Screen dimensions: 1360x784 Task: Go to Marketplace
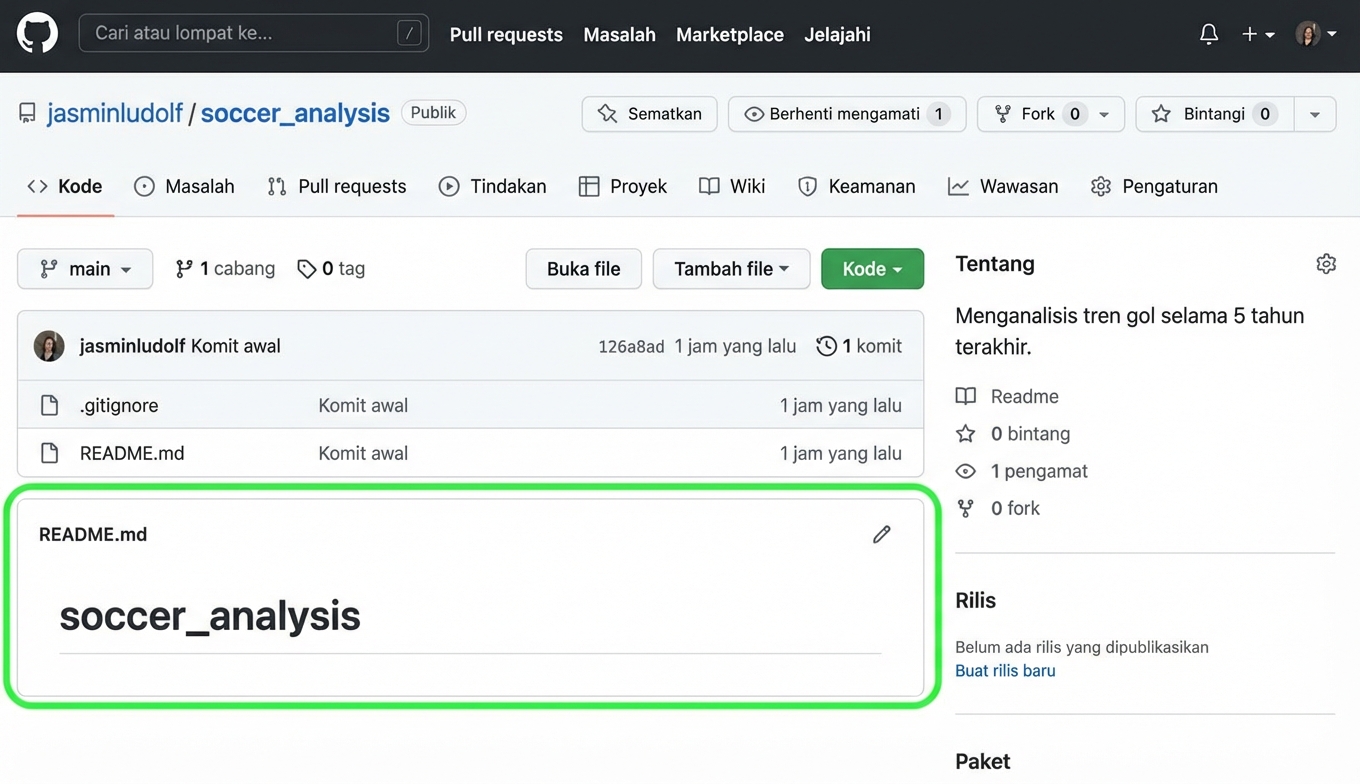click(730, 34)
